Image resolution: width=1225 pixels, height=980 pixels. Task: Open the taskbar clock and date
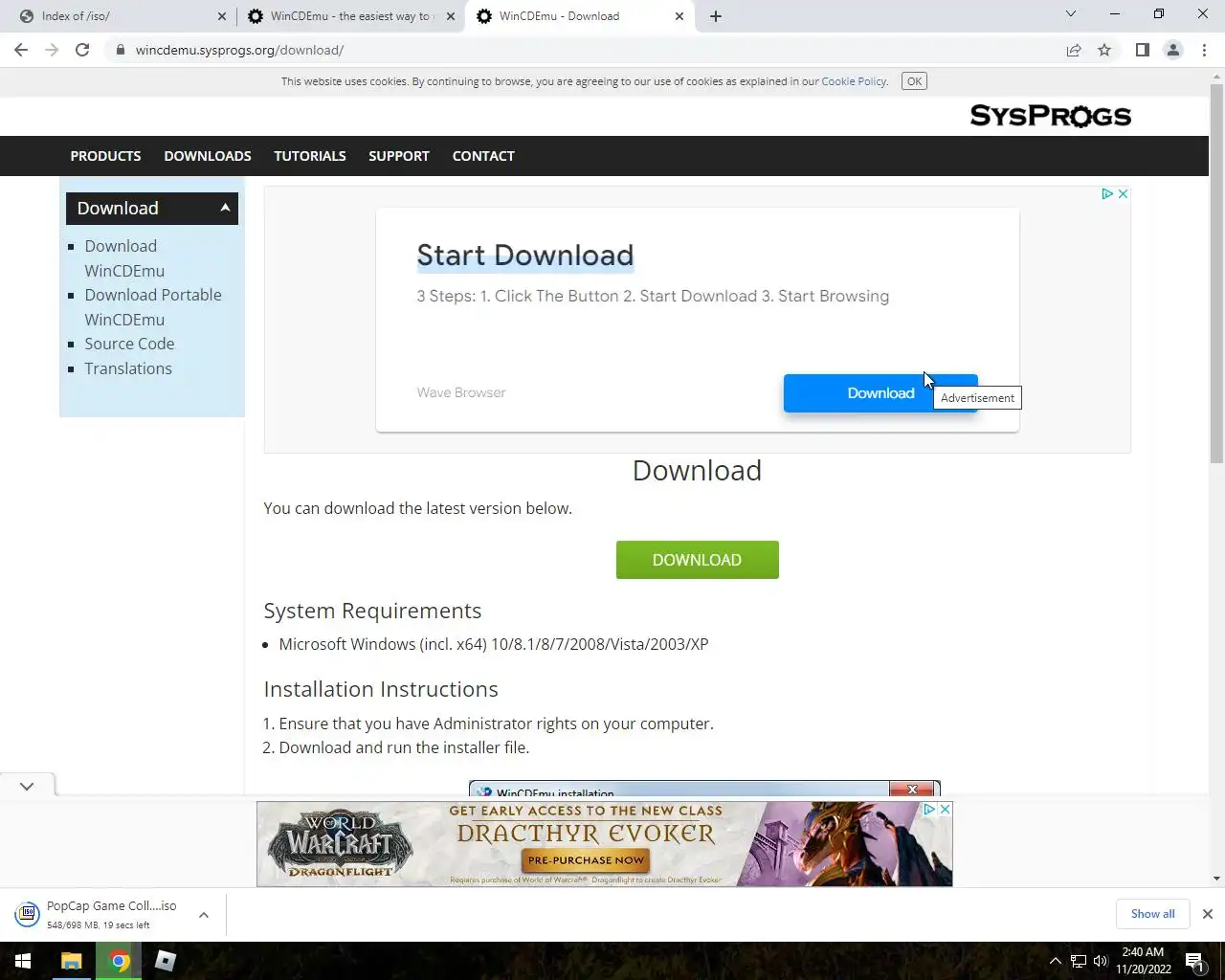1143,961
